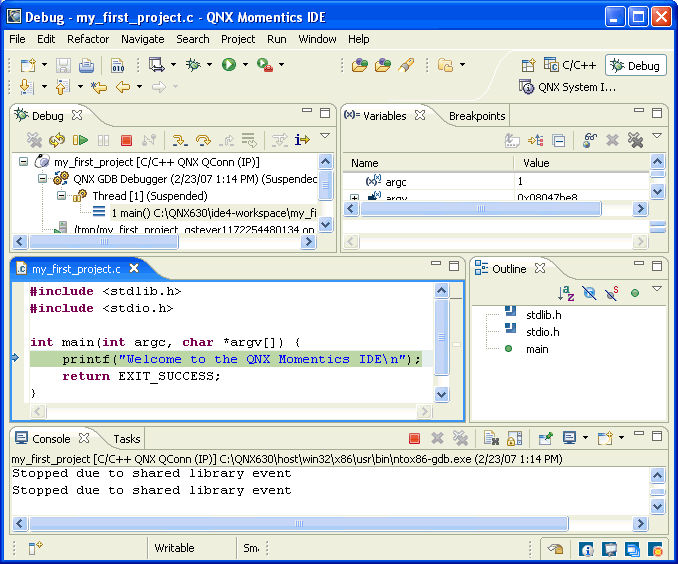Click the Step Into icon
Image resolution: width=678 pixels, height=564 pixels.
click(180, 141)
